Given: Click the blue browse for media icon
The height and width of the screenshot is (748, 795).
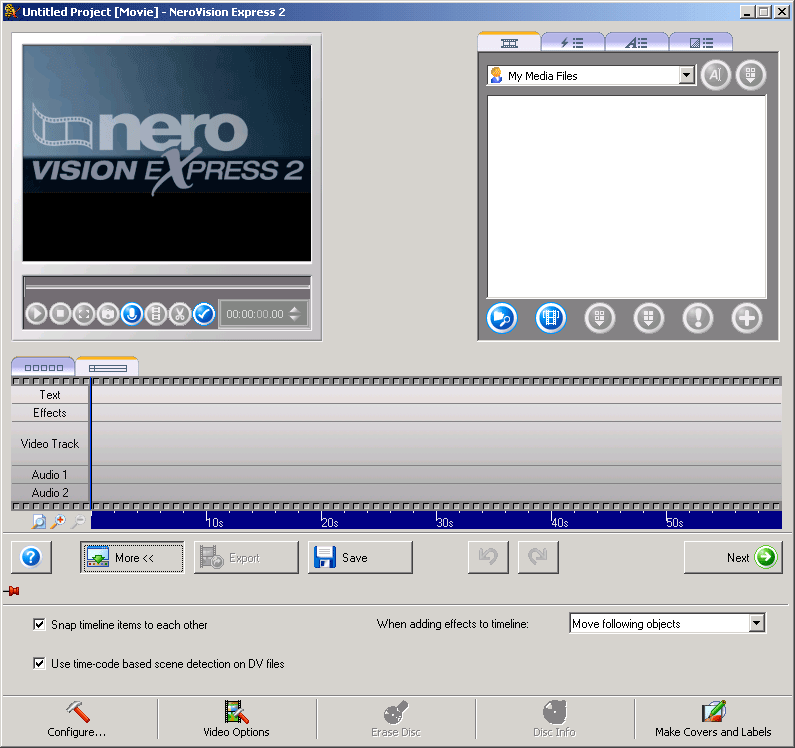Looking at the screenshot, I should 501,318.
